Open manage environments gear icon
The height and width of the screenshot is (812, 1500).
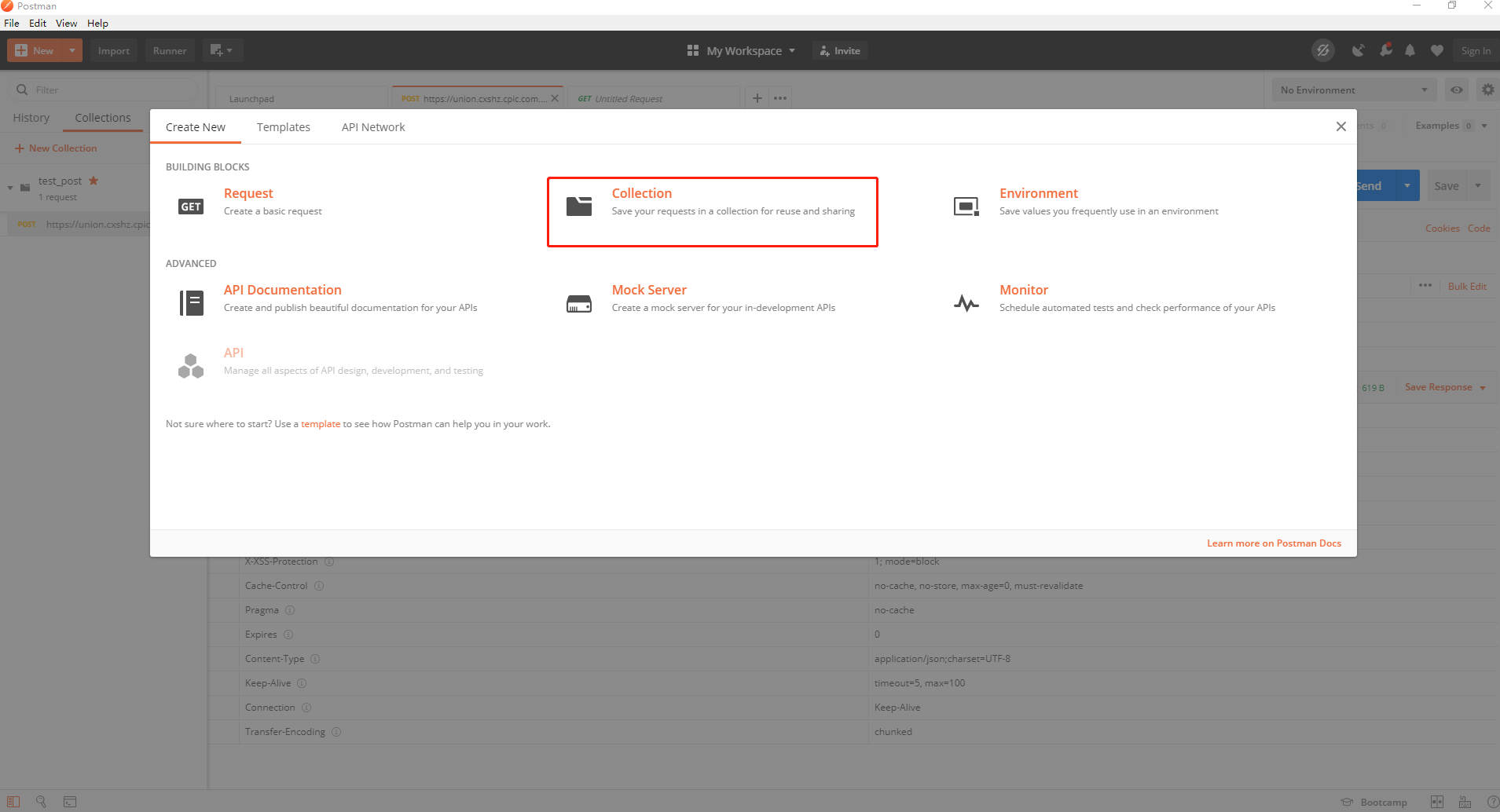[1487, 90]
